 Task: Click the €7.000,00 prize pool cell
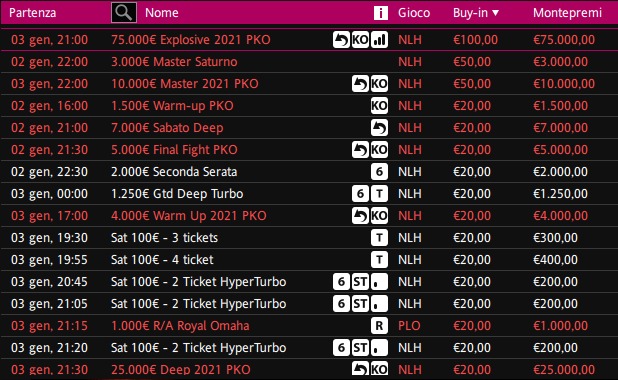[560, 128]
